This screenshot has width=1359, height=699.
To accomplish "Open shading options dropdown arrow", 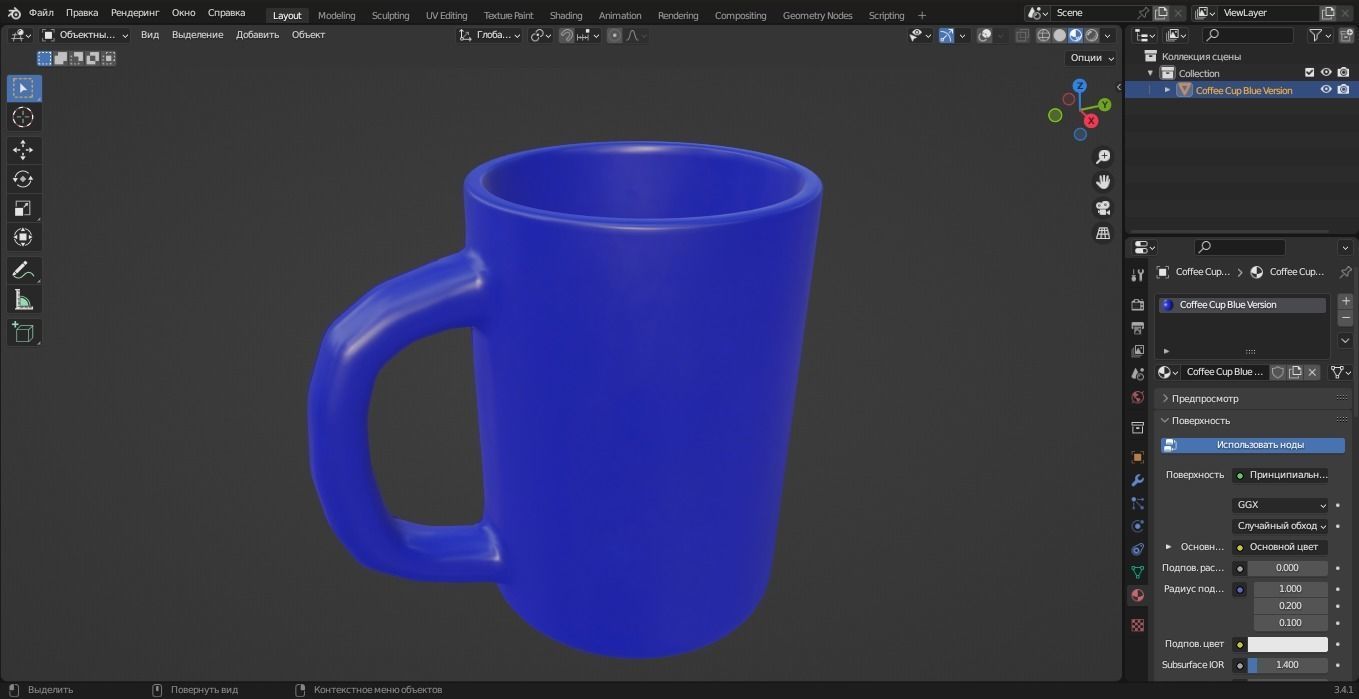I will [x=1108, y=35].
